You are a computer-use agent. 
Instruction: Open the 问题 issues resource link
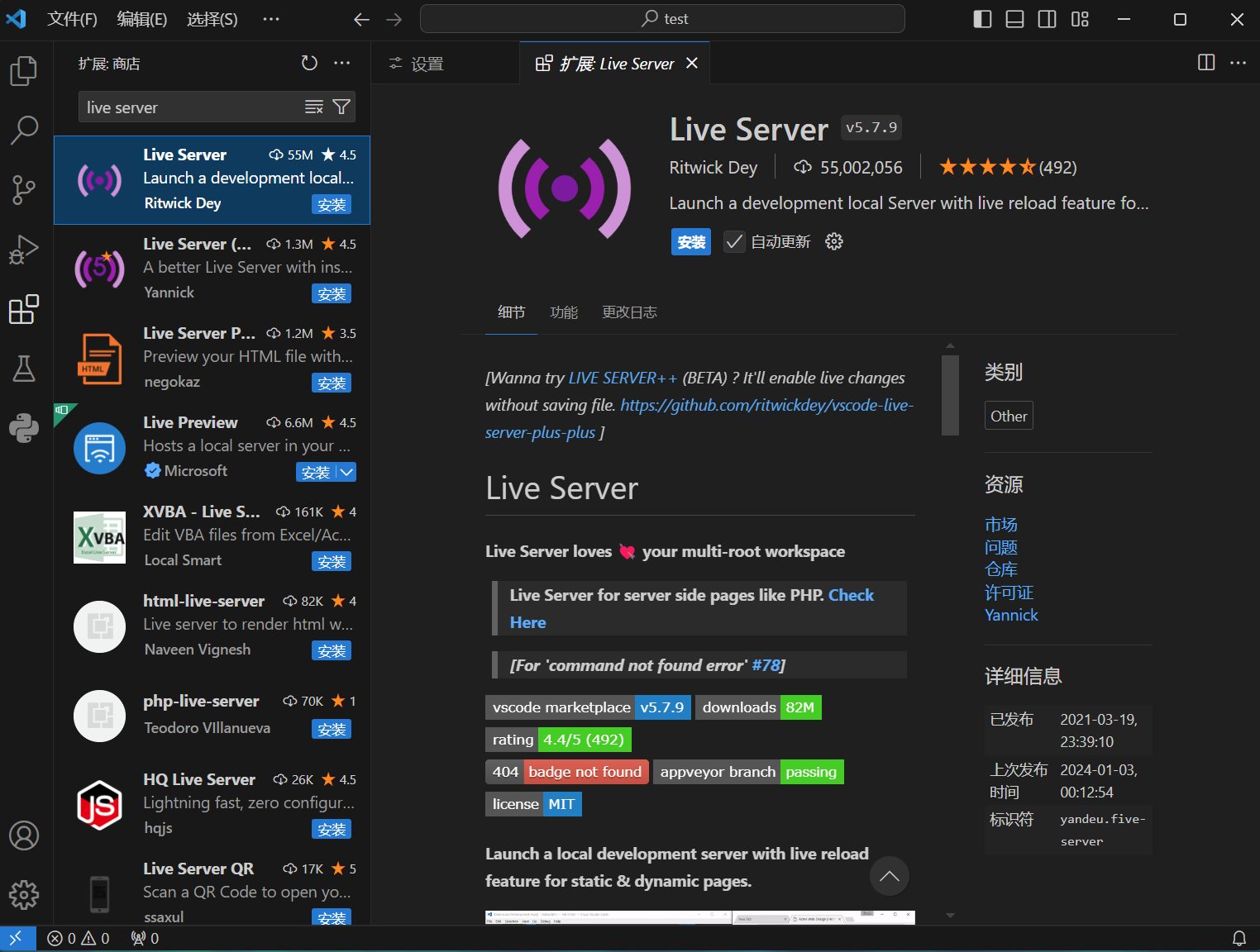(x=1001, y=547)
